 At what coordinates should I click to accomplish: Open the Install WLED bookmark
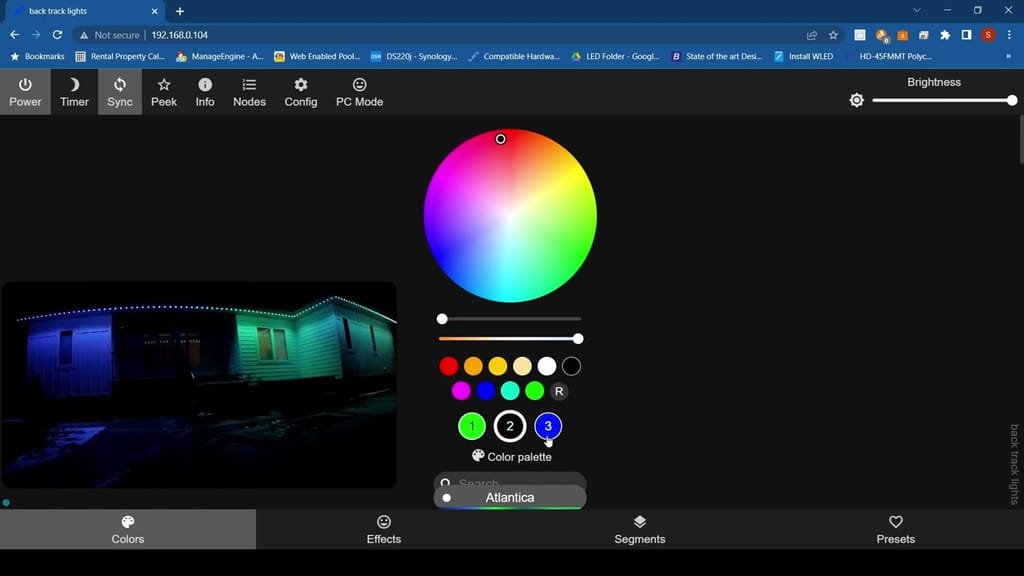pos(804,57)
